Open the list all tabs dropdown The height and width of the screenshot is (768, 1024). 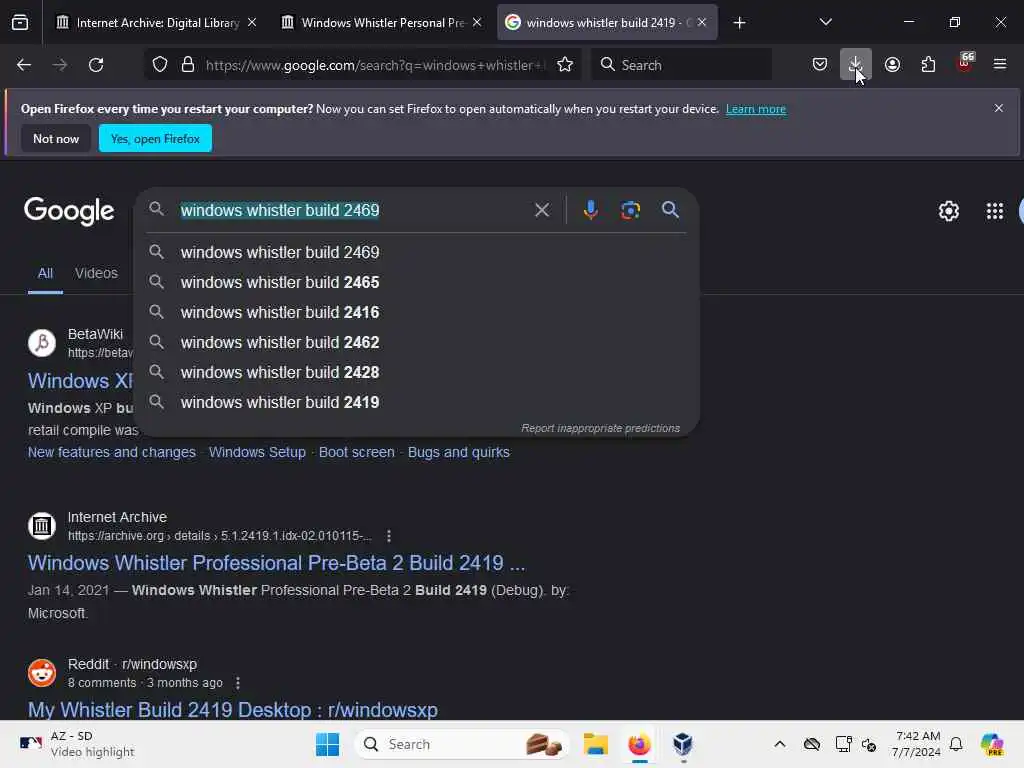825,23
